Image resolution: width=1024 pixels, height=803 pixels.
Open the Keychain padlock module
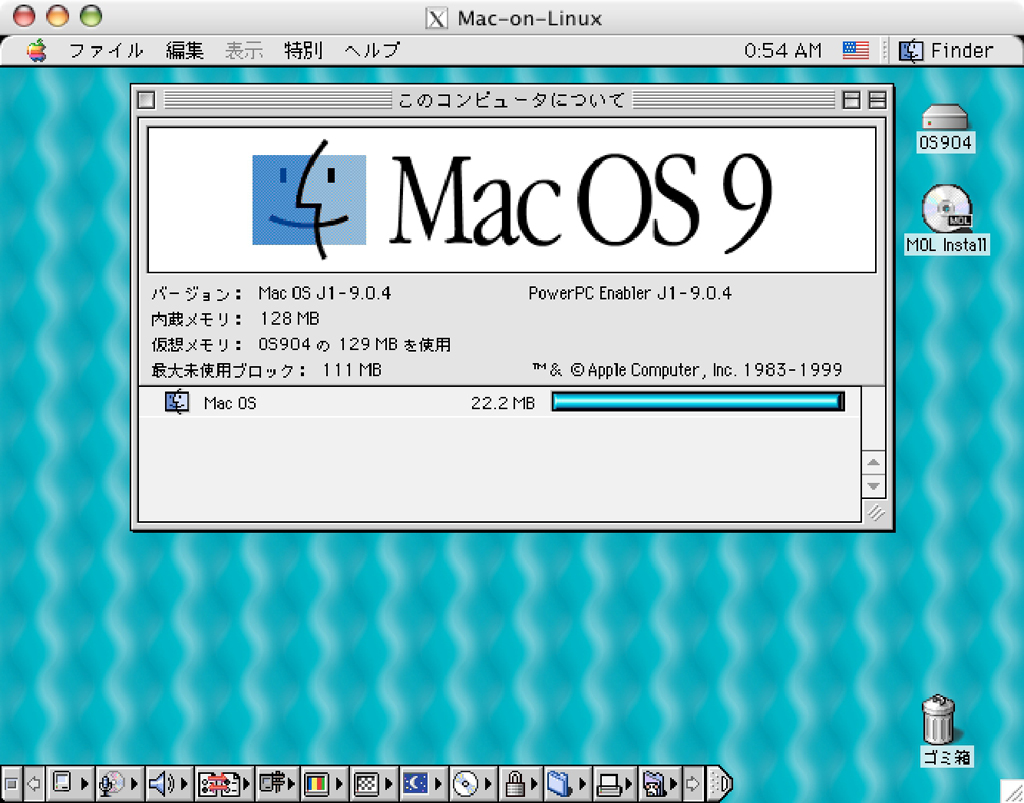click(x=515, y=783)
